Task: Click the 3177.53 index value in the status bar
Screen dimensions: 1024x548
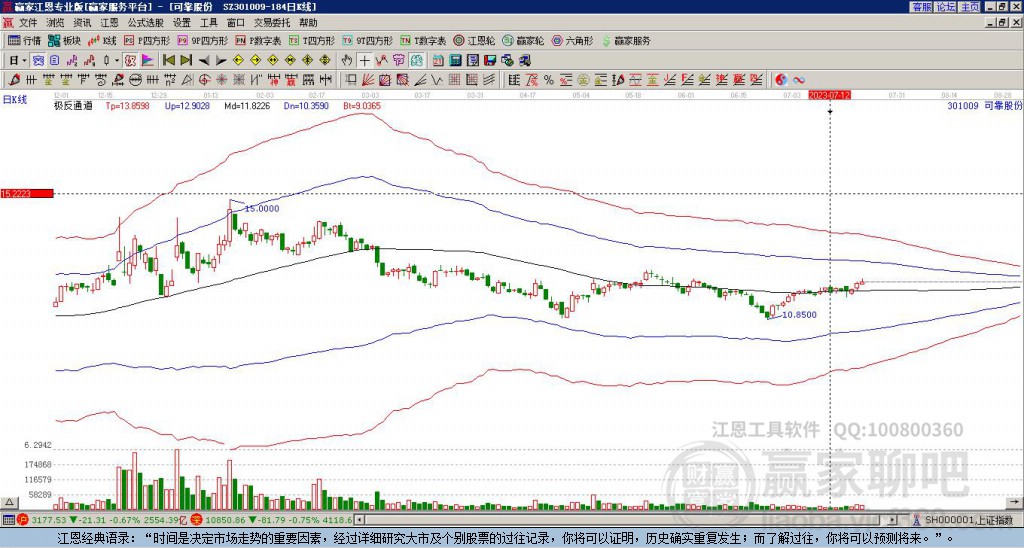Action: pos(49,520)
